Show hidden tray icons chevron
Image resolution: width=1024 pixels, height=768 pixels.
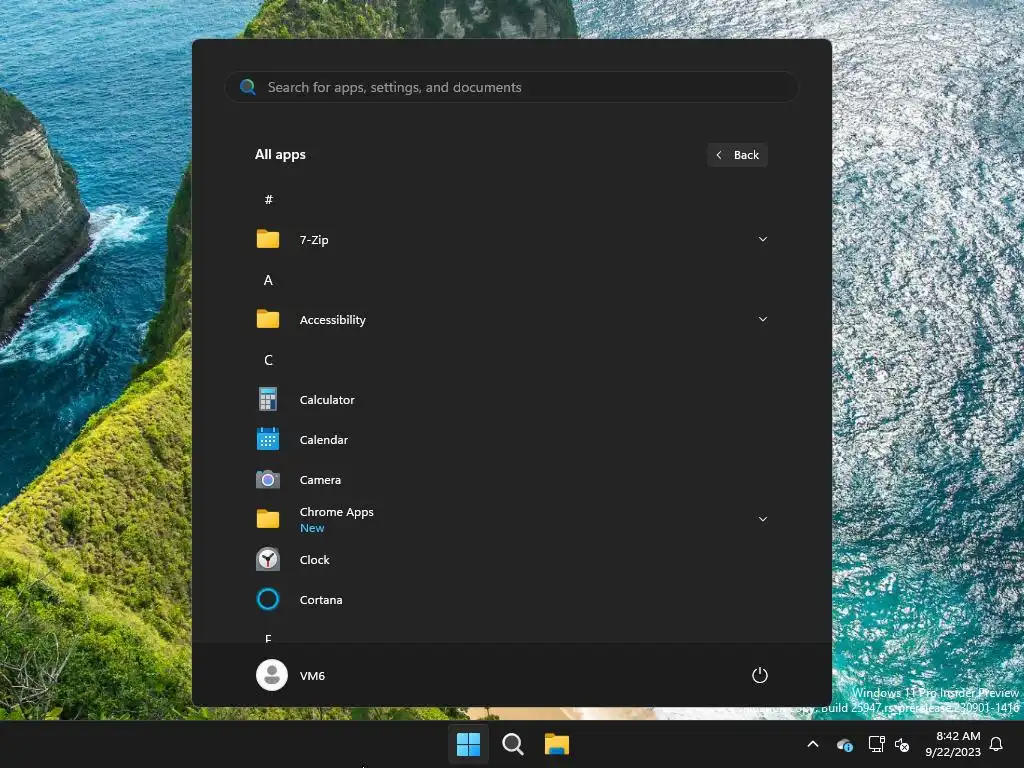point(813,744)
